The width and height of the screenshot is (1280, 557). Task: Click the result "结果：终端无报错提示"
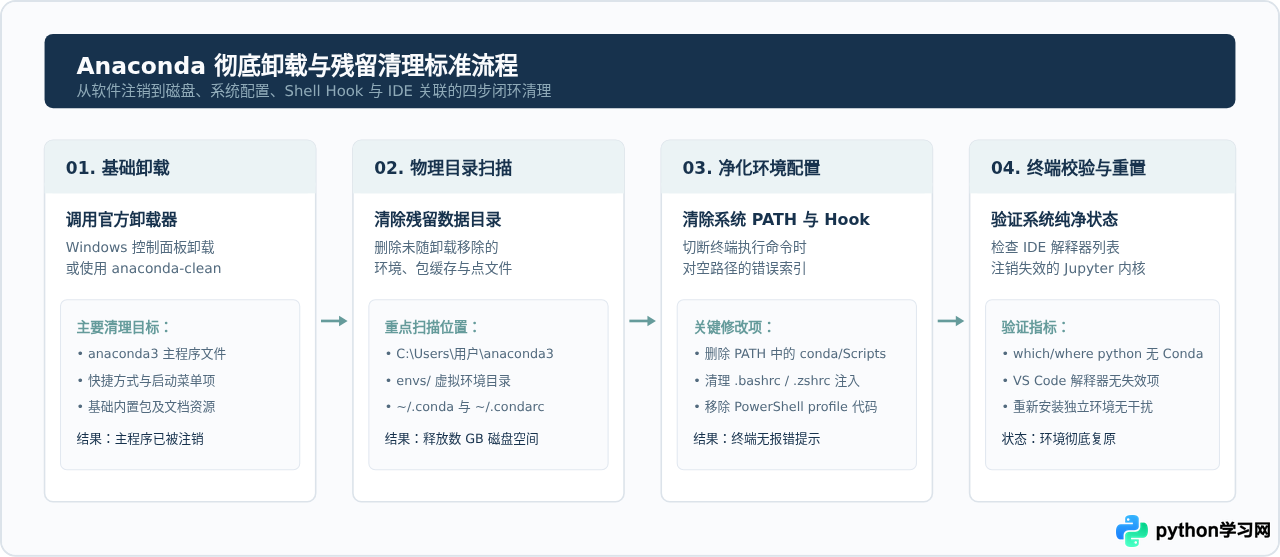(x=757, y=439)
